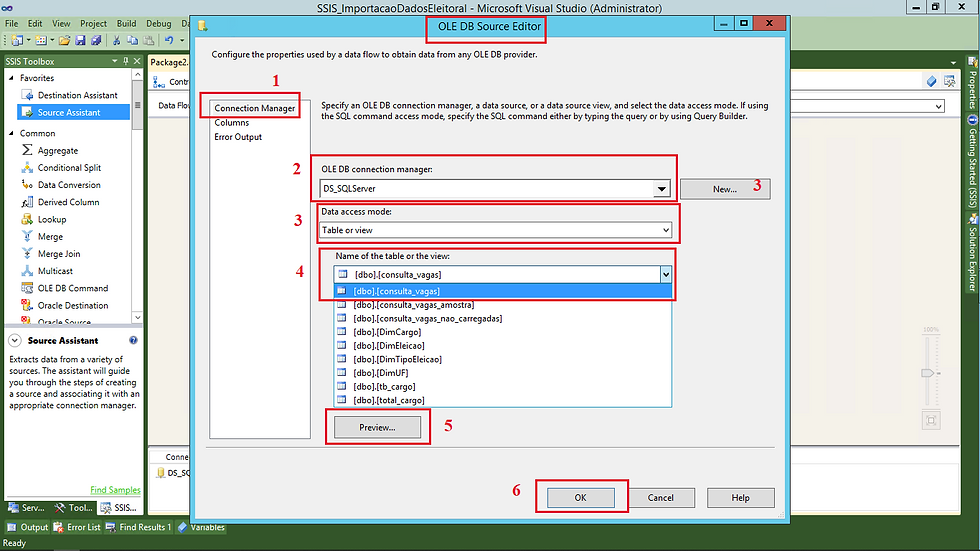Screen dimensions: 980x551
Task: Pick the Merge Join transformation
Action: (x=59, y=254)
